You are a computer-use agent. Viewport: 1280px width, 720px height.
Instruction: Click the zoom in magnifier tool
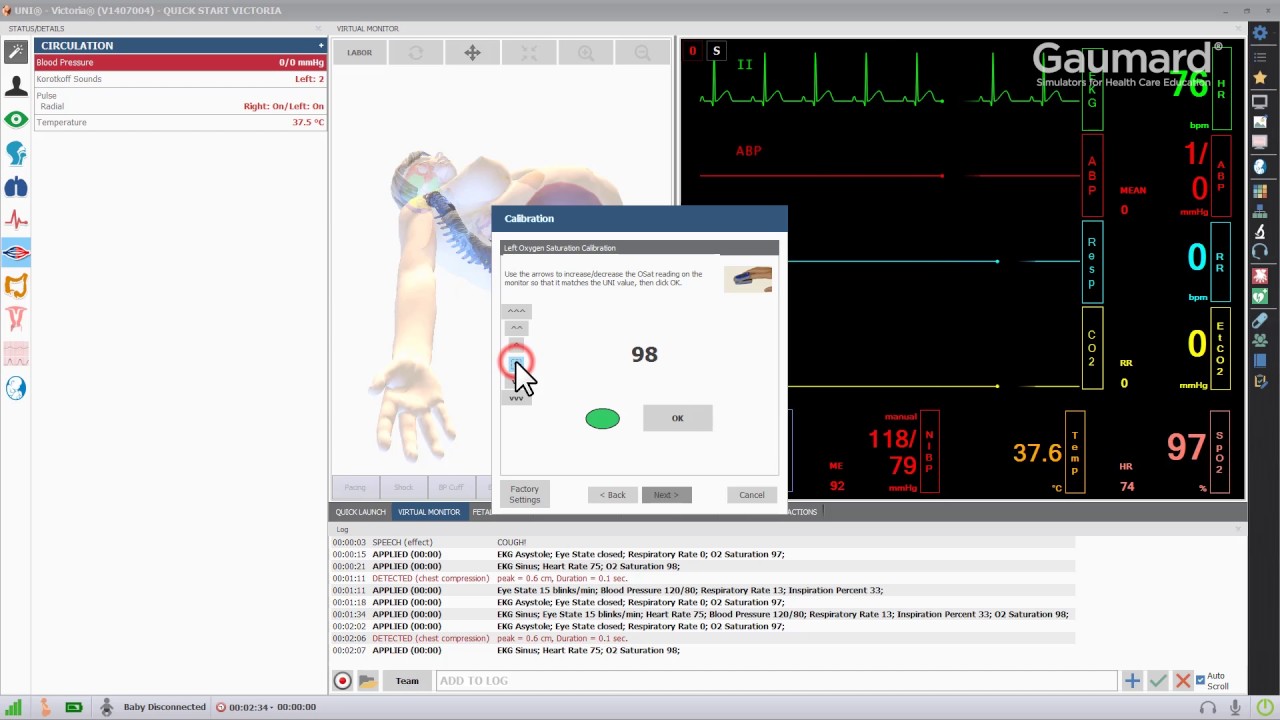click(x=586, y=53)
